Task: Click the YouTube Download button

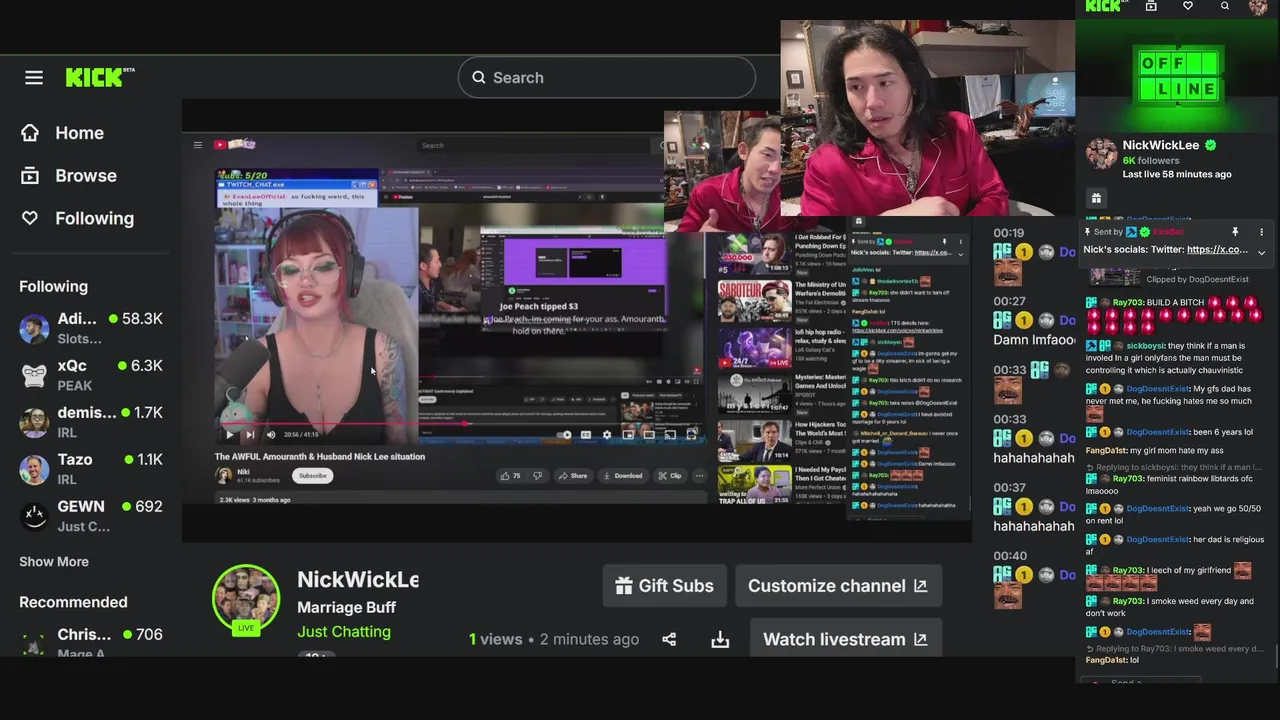Action: pyautogui.click(x=623, y=476)
